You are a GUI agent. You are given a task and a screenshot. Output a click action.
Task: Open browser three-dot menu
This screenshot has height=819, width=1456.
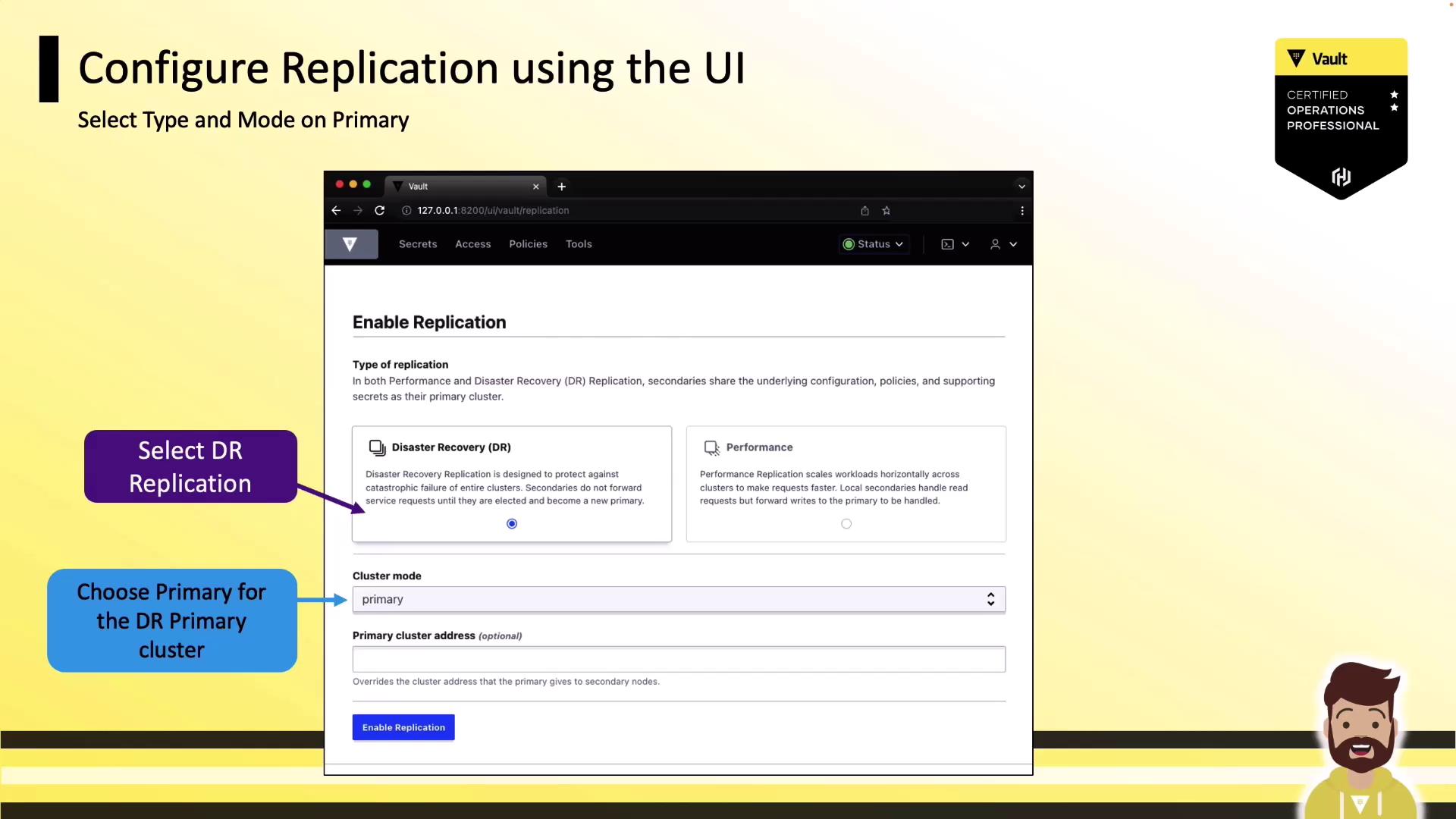(x=1021, y=211)
